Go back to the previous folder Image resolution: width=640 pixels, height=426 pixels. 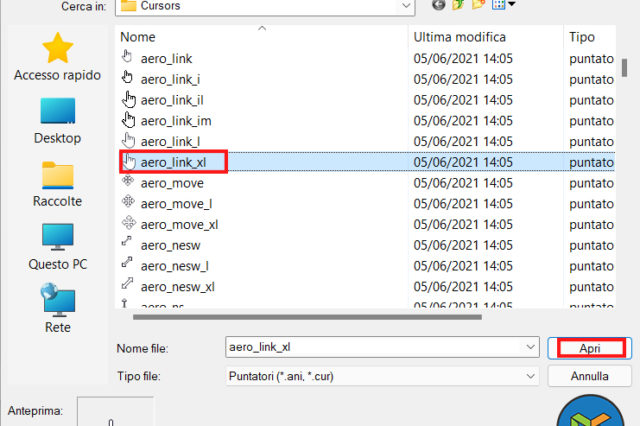coord(438,5)
